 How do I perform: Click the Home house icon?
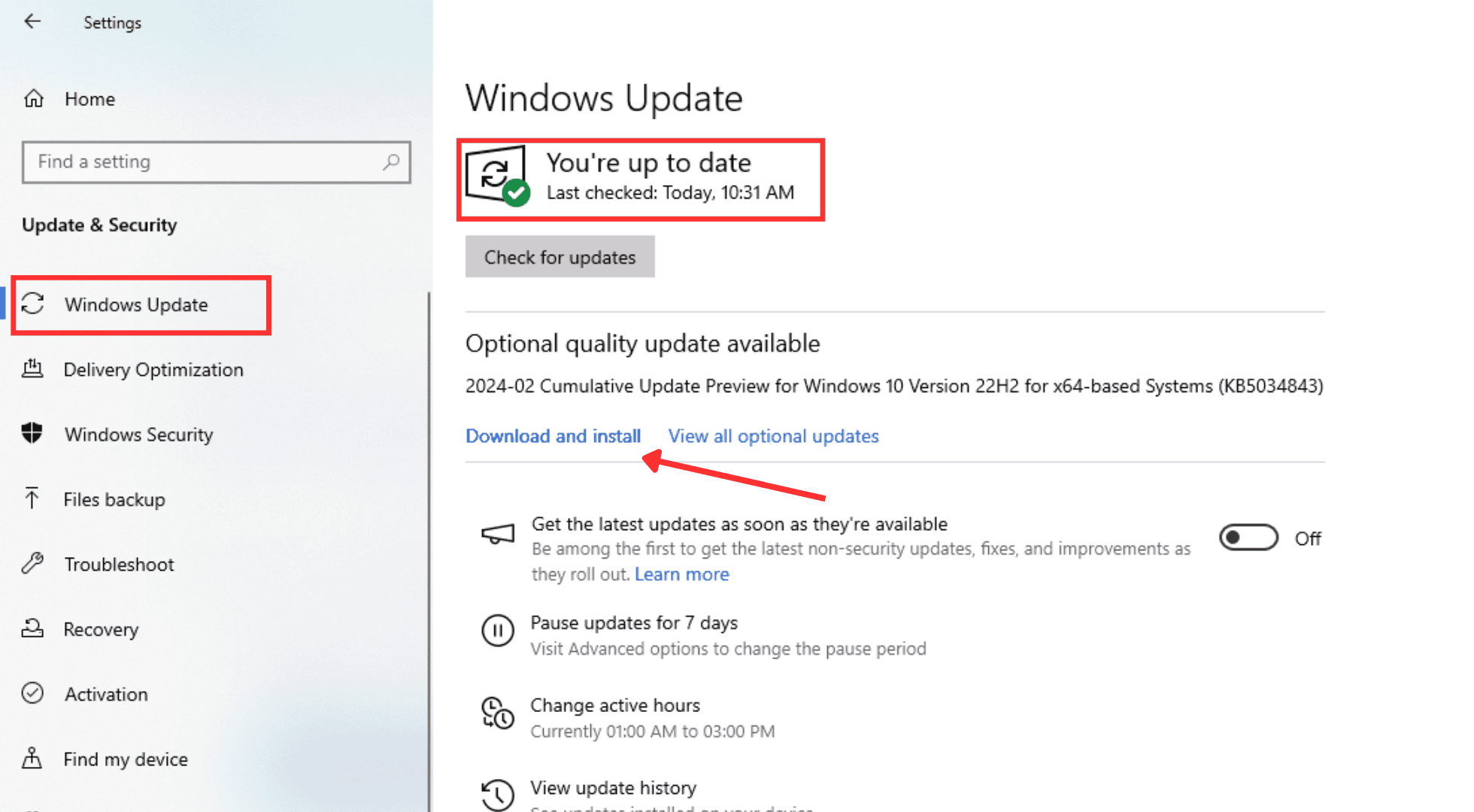tap(34, 98)
